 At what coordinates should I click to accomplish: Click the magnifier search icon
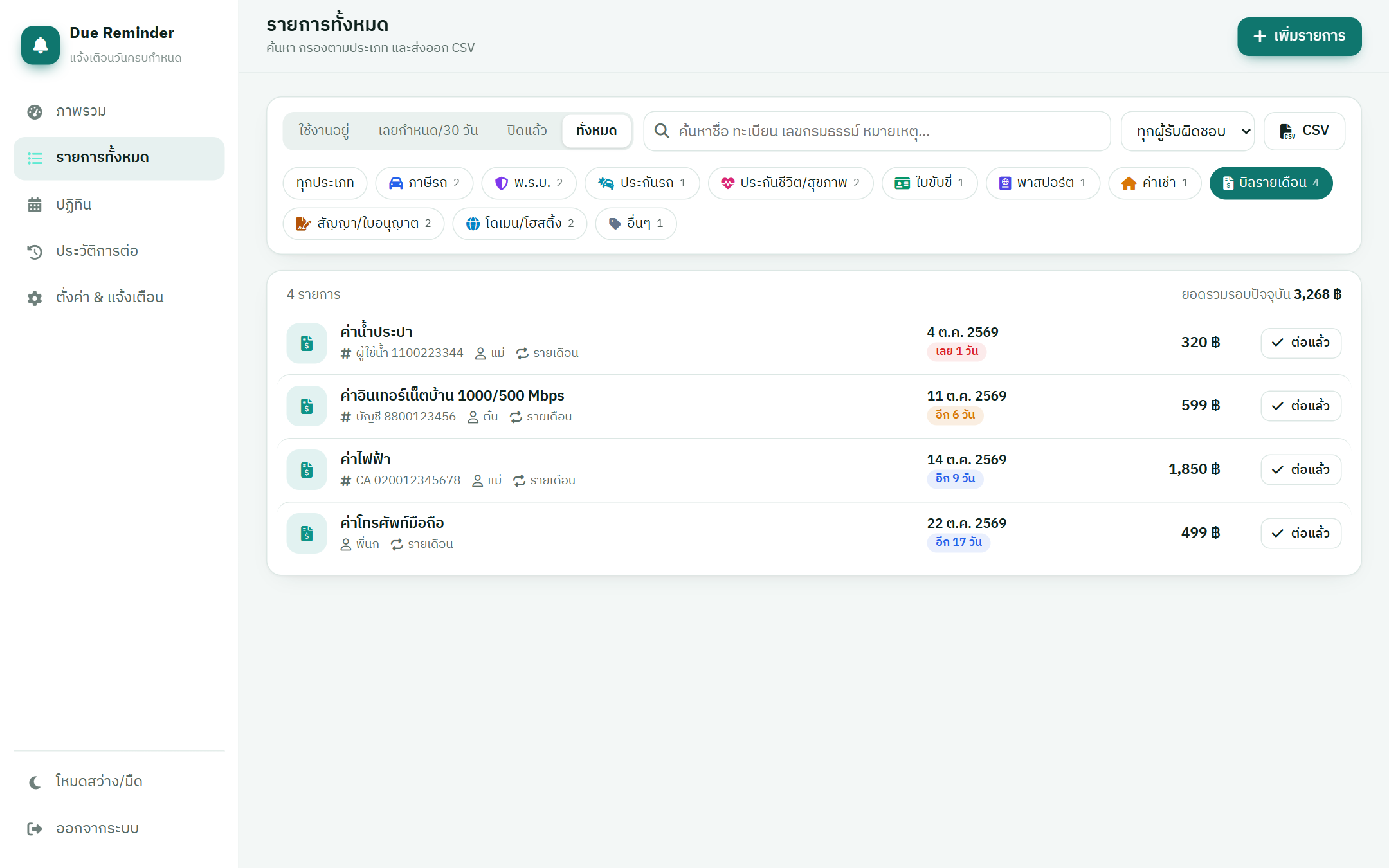click(662, 131)
